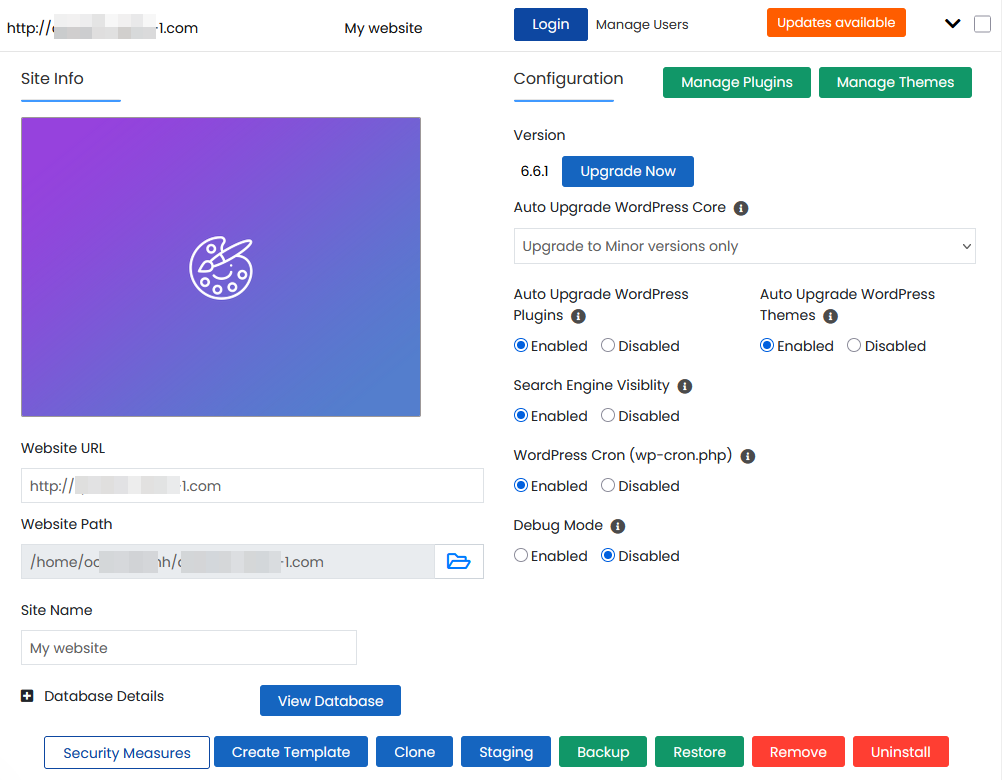The image size is (1002, 780).
Task: Open Manage Users link
Action: click(x=642, y=24)
